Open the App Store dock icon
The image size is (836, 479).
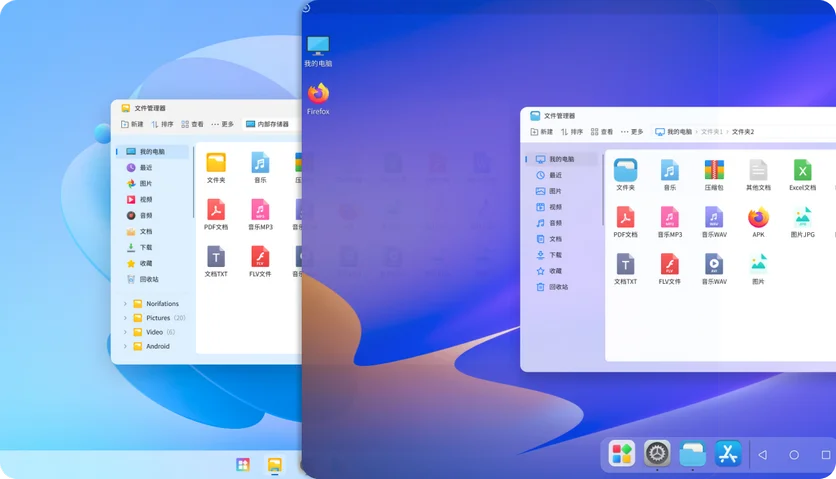pos(727,454)
